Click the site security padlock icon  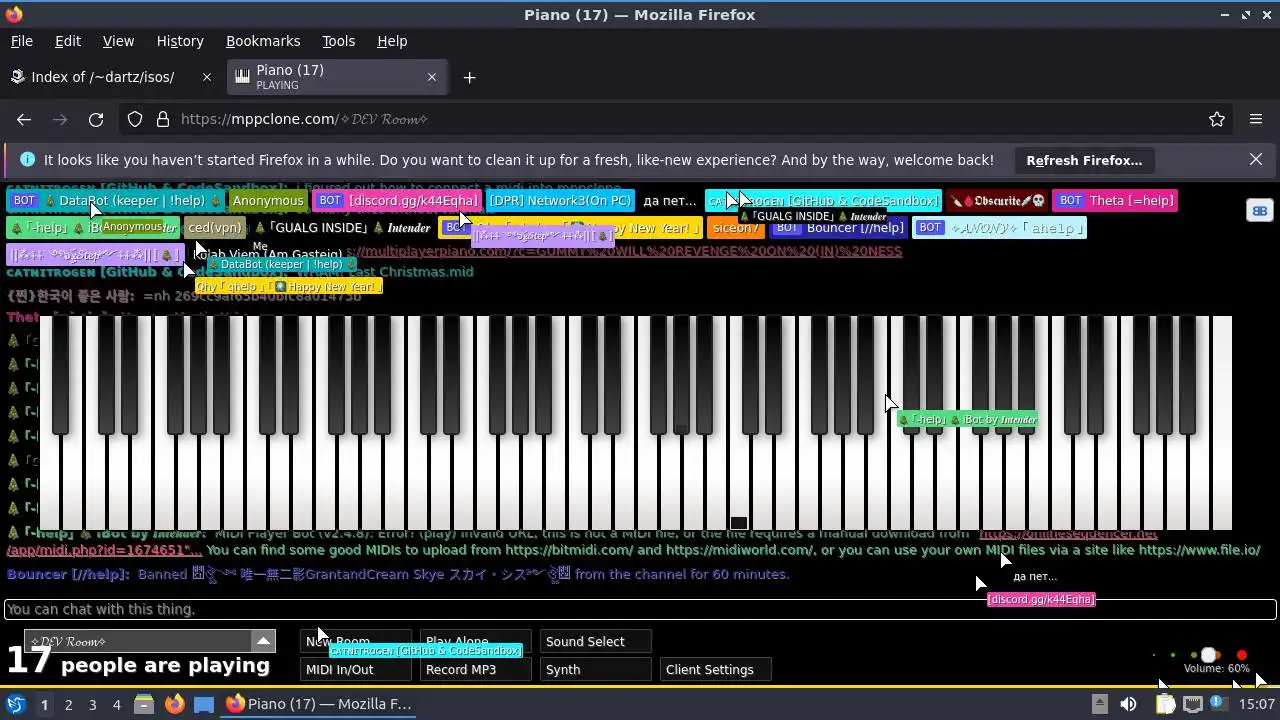tap(162, 119)
